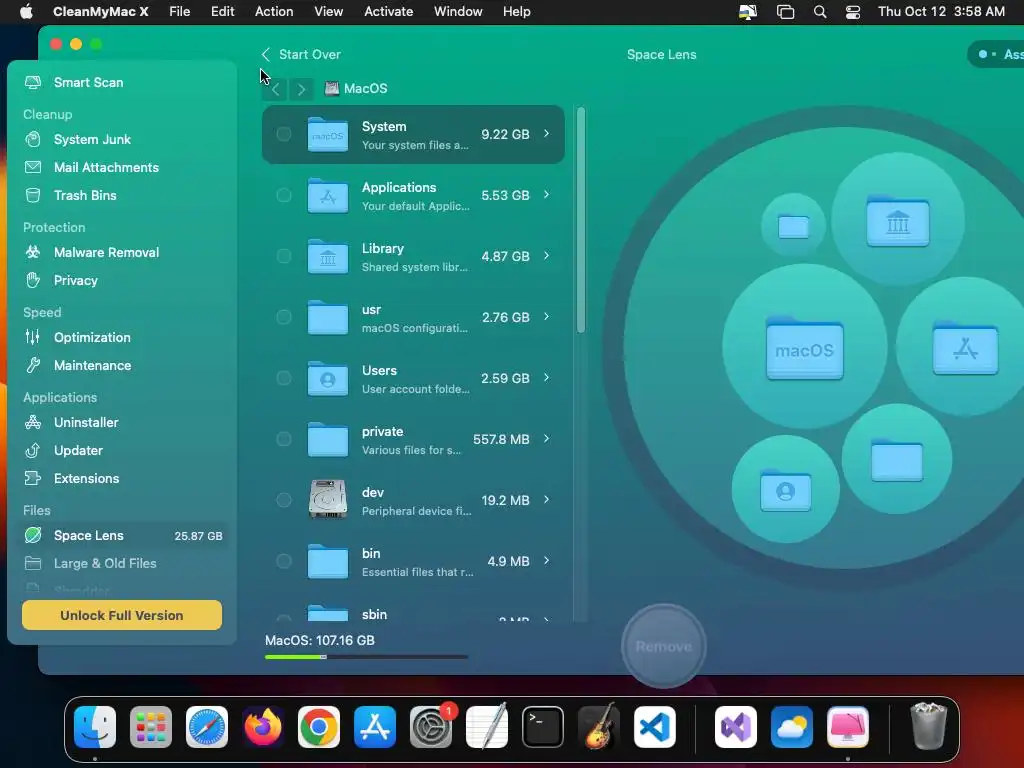Viewport: 1024px width, 768px height.
Task: Open Spotlight search in the menu bar
Action: [x=820, y=12]
